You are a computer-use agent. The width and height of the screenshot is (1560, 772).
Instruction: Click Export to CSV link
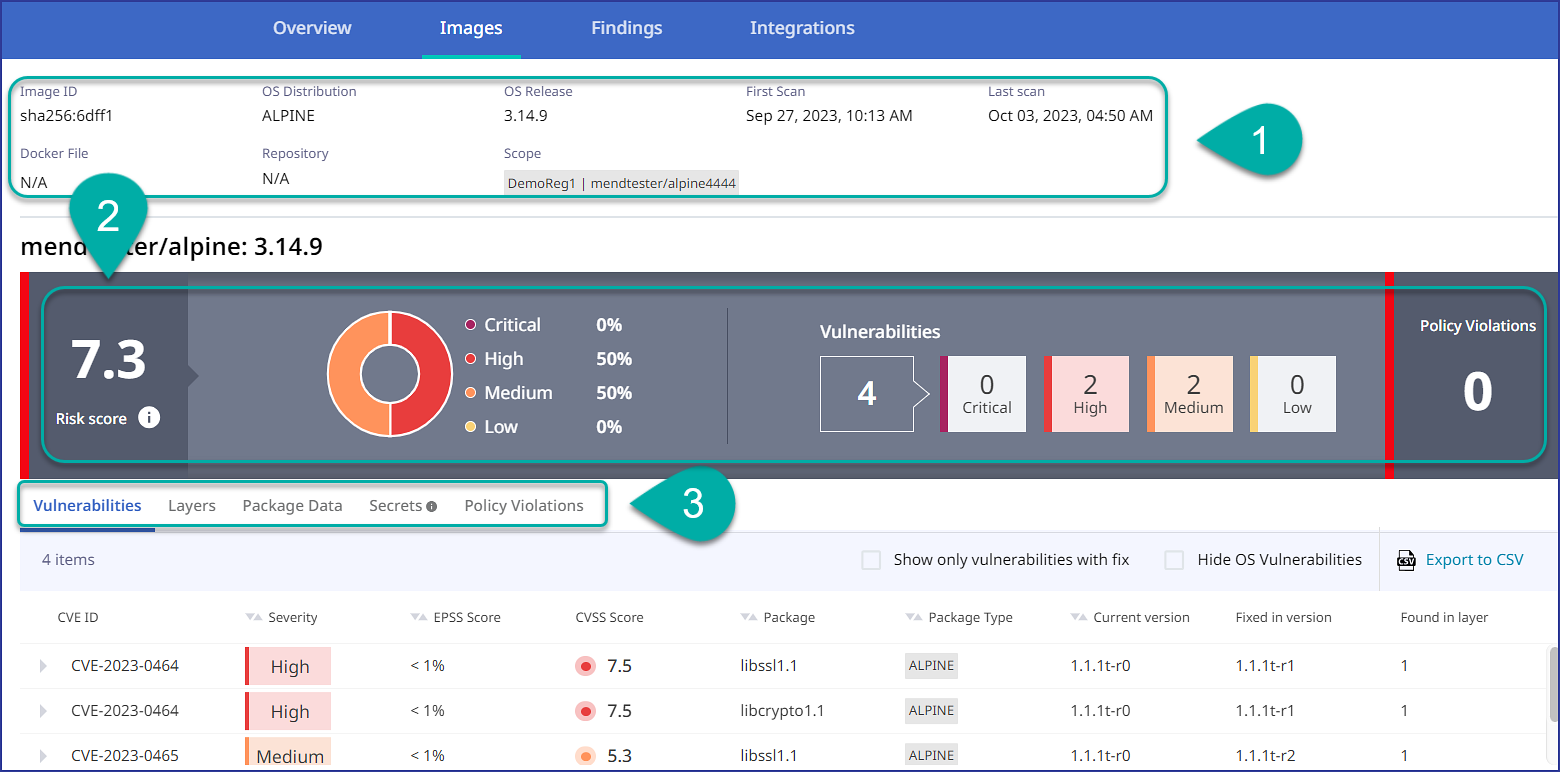pos(1474,560)
